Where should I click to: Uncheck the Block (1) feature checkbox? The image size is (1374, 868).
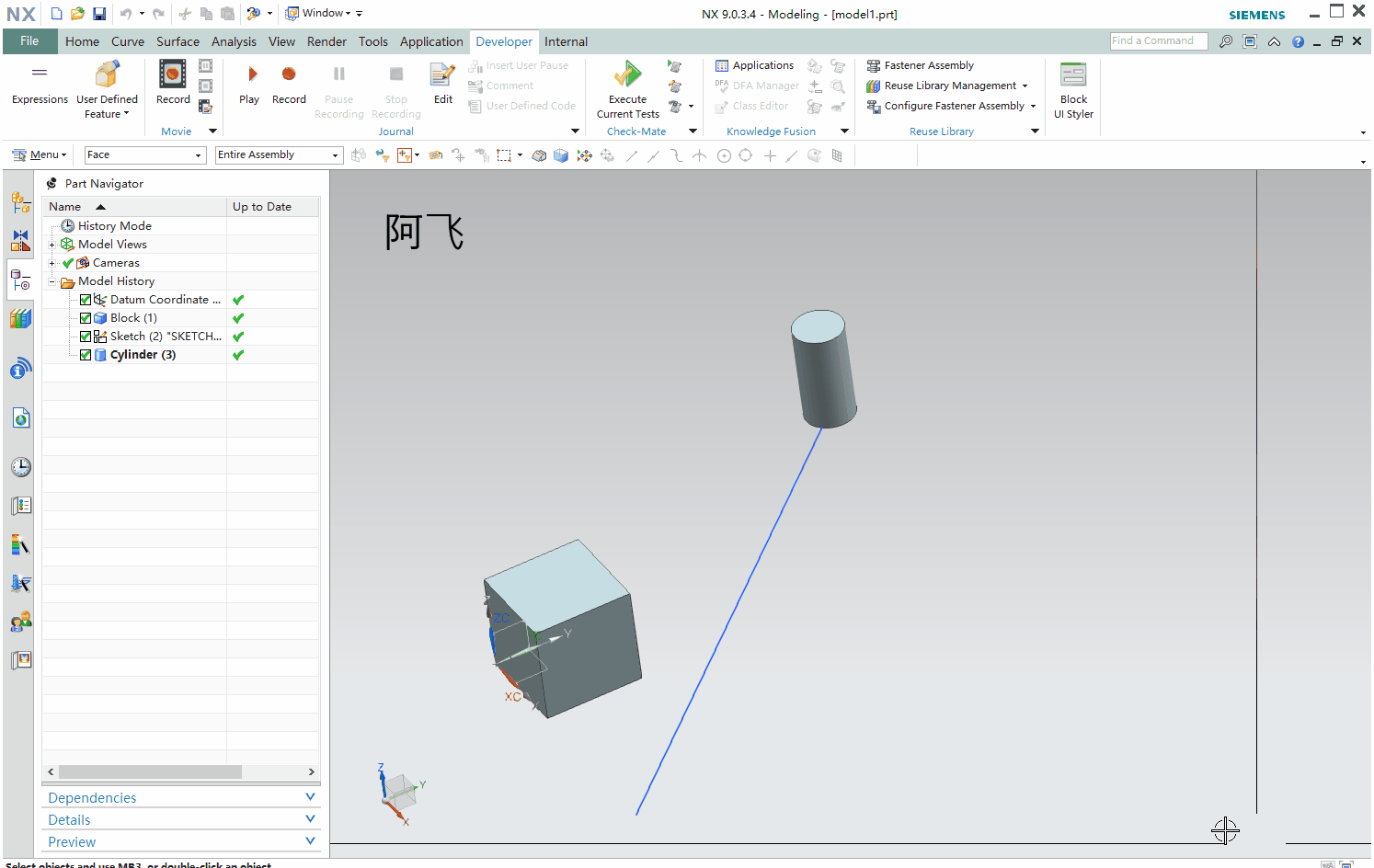pos(85,317)
